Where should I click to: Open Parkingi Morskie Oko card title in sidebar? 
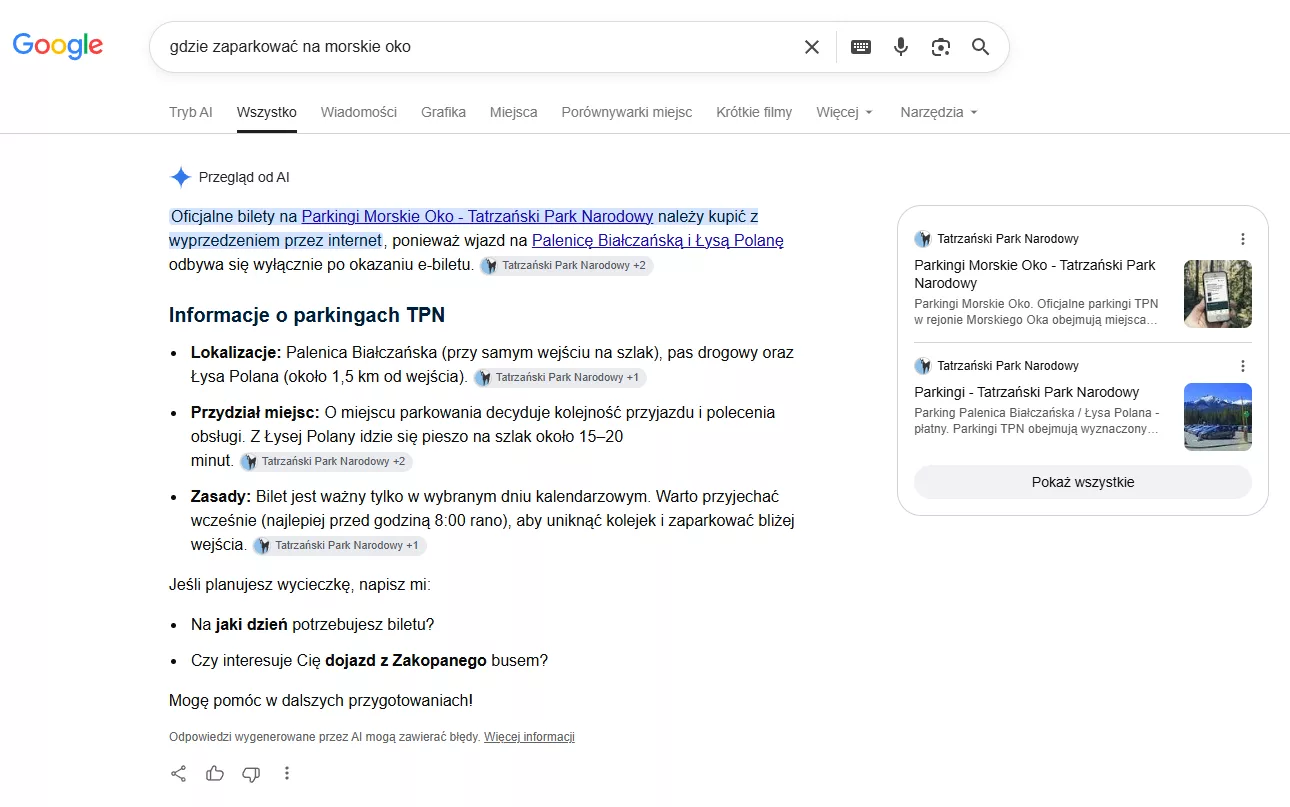pos(1035,274)
